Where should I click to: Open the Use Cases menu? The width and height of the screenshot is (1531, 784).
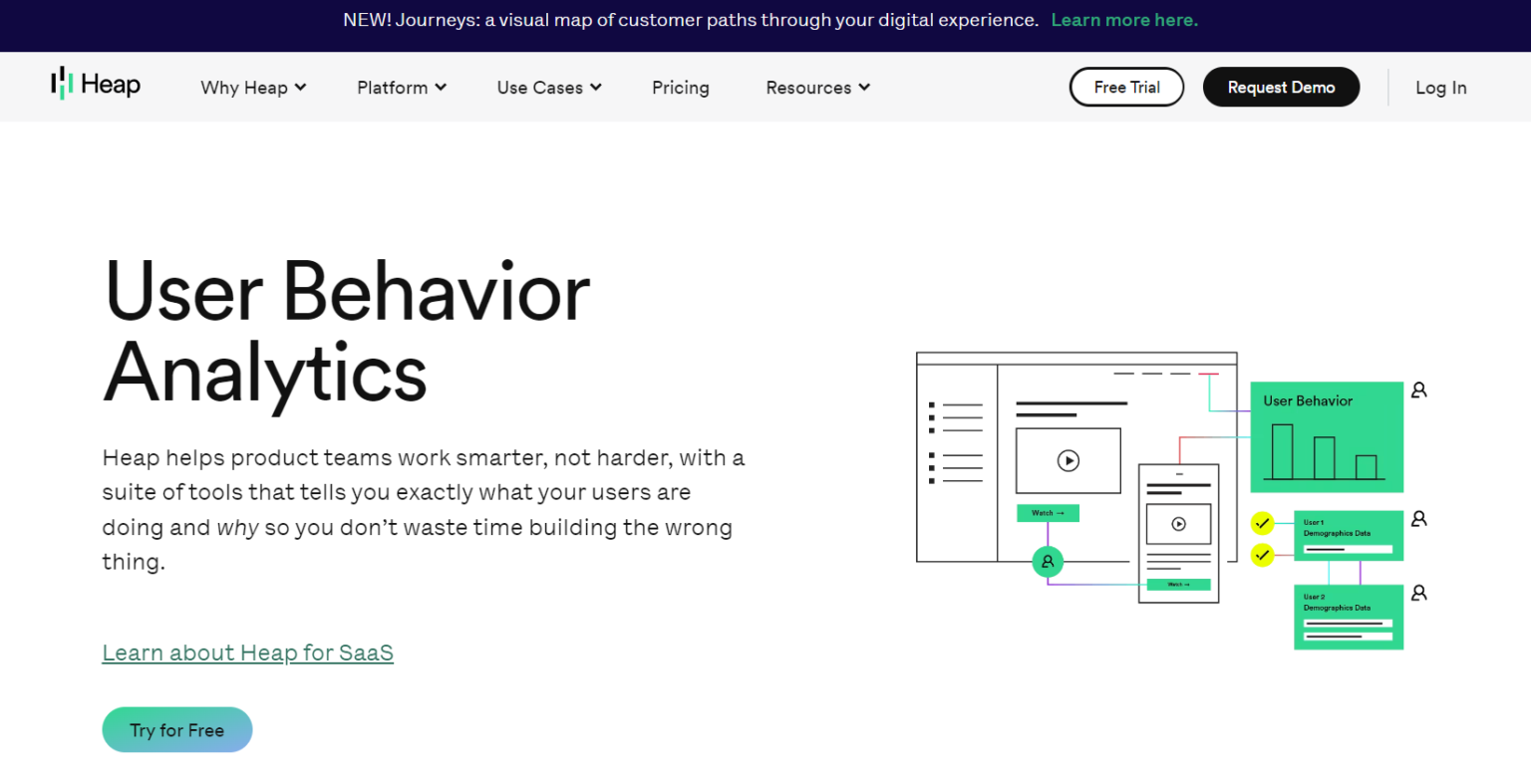[547, 88]
